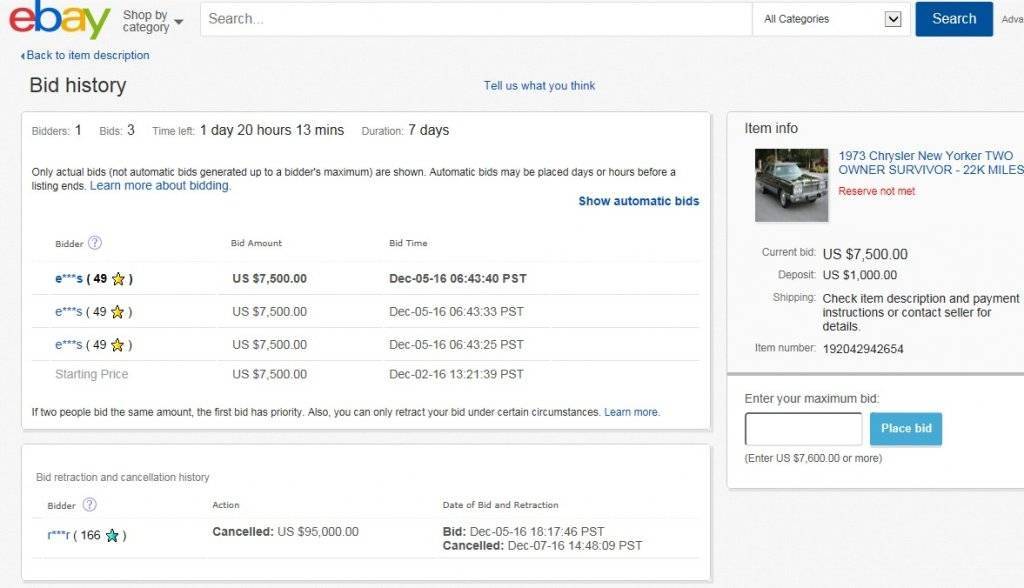The width and height of the screenshot is (1024, 588).
Task: Click yellow star in third e***s bid row
Action: coord(118,345)
